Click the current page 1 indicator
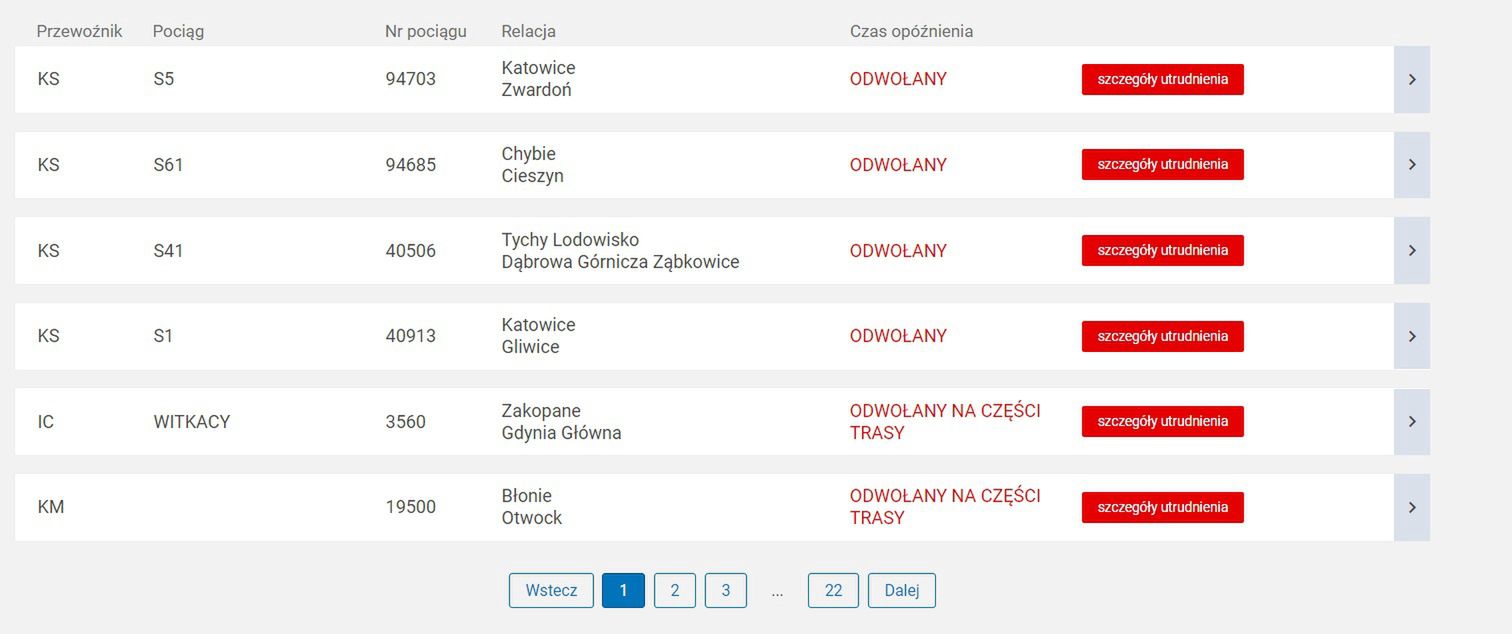Viewport: 1512px width, 634px height. [x=624, y=590]
